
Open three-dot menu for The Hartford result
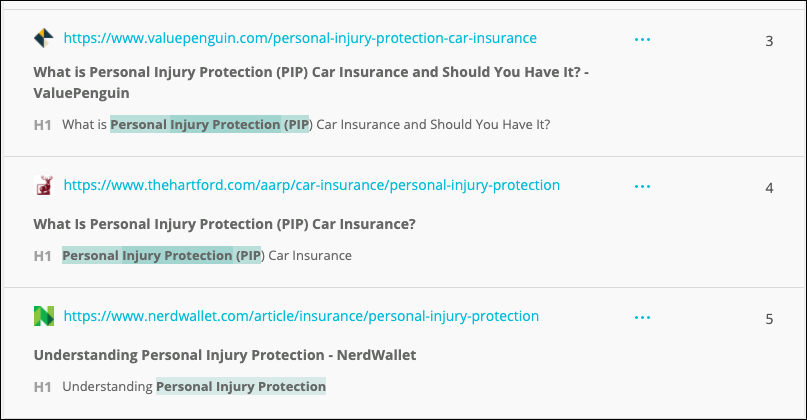click(x=642, y=186)
